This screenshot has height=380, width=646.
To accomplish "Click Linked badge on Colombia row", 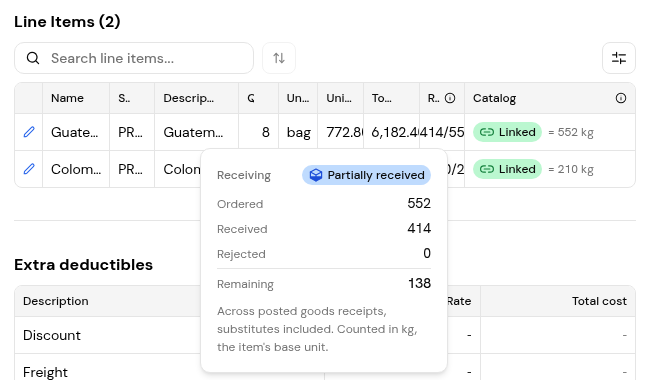I will pyautogui.click(x=507, y=169).
